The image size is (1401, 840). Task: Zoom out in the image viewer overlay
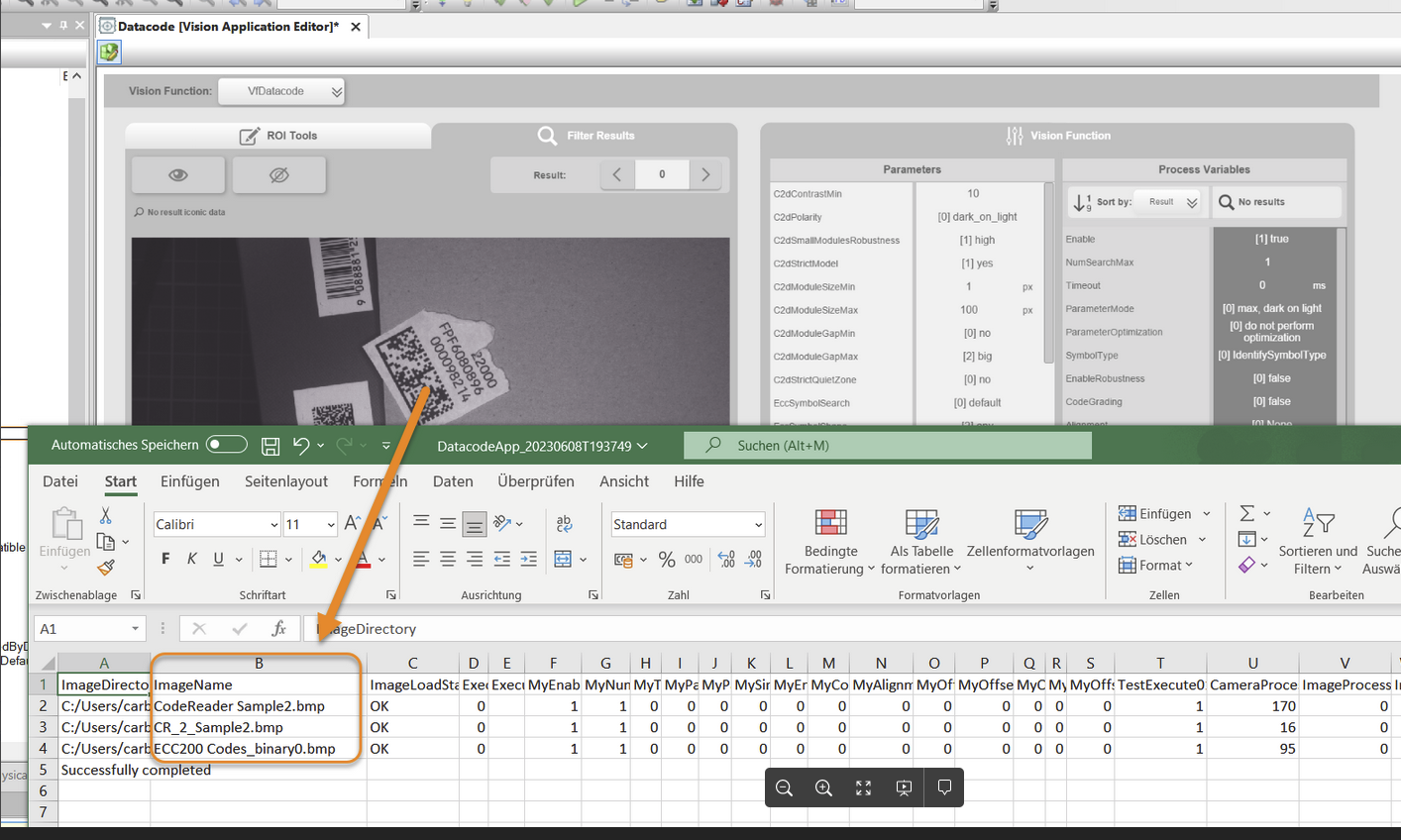pos(784,788)
